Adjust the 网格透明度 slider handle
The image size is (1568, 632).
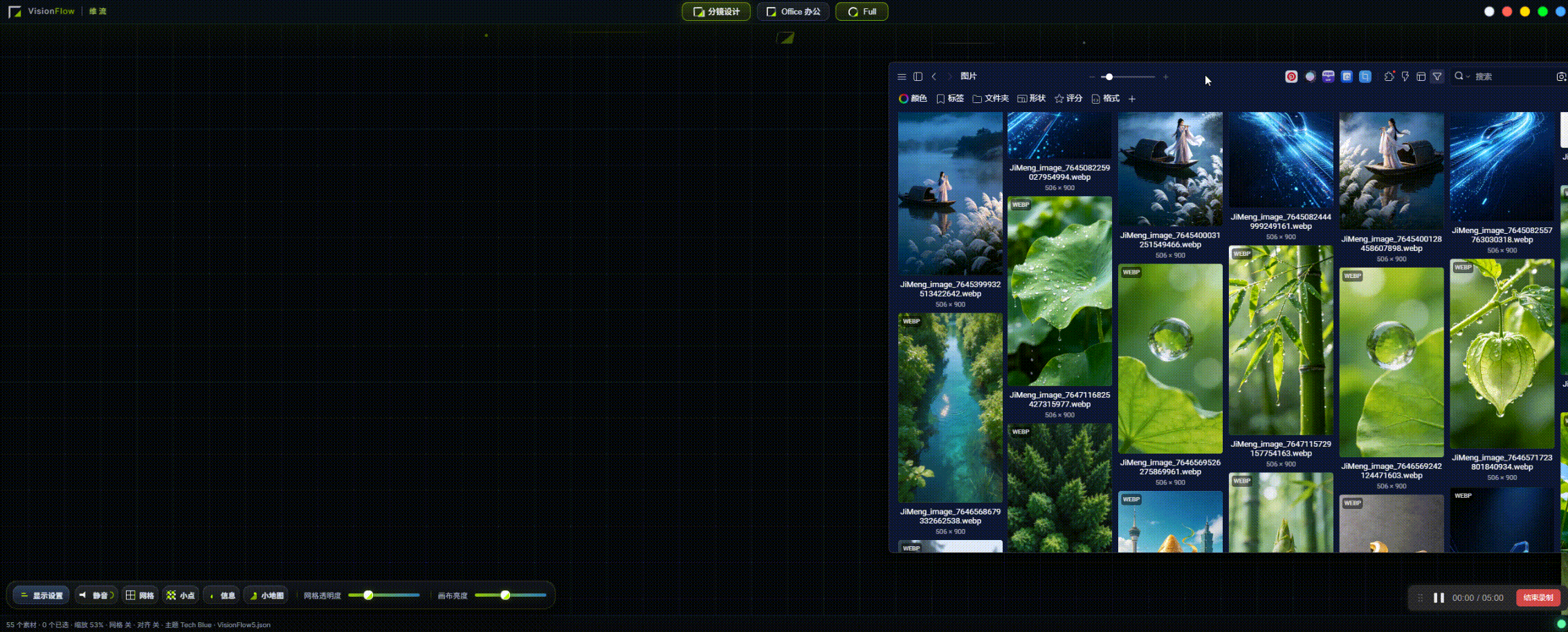(368, 595)
